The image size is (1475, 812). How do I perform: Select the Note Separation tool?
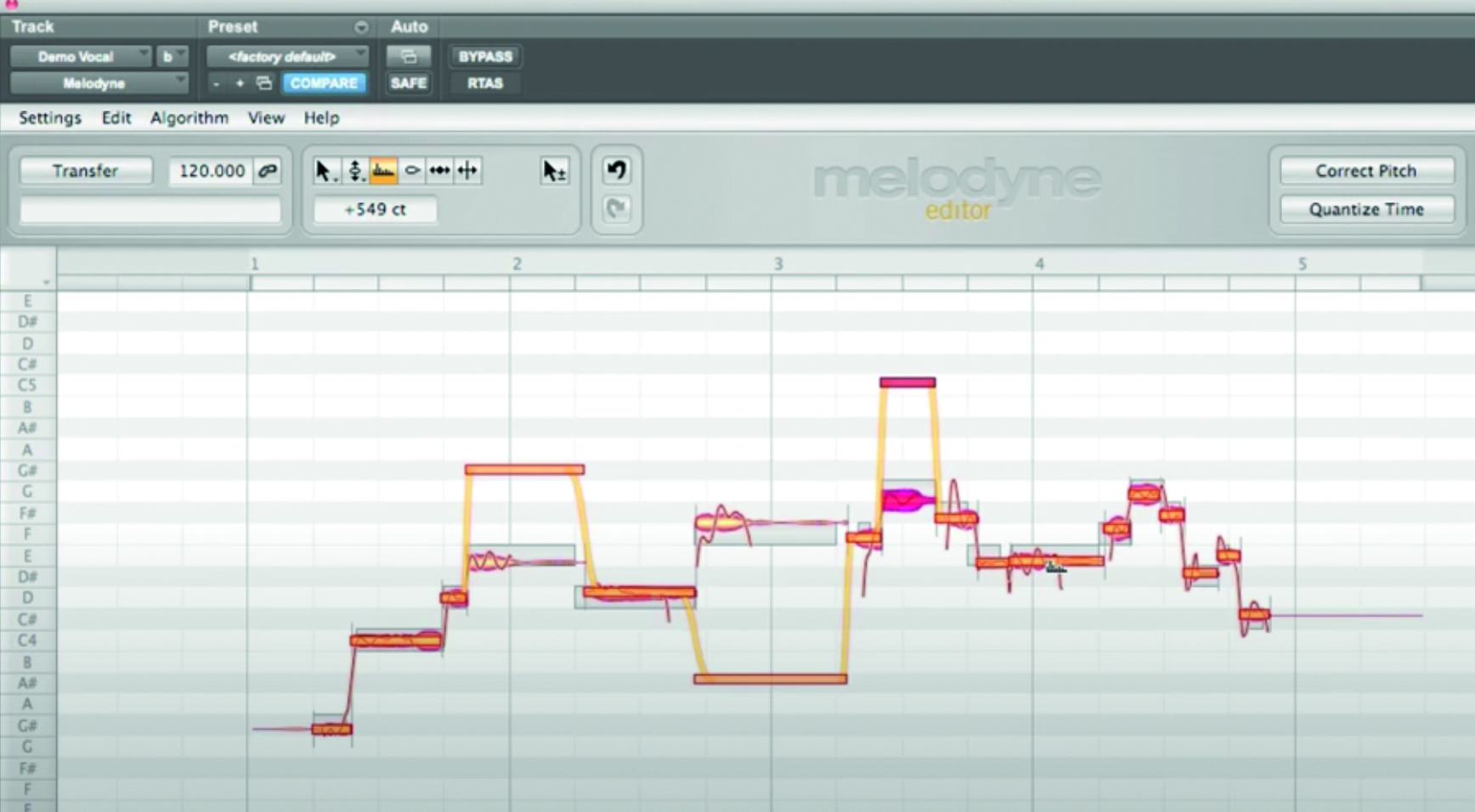tap(467, 171)
